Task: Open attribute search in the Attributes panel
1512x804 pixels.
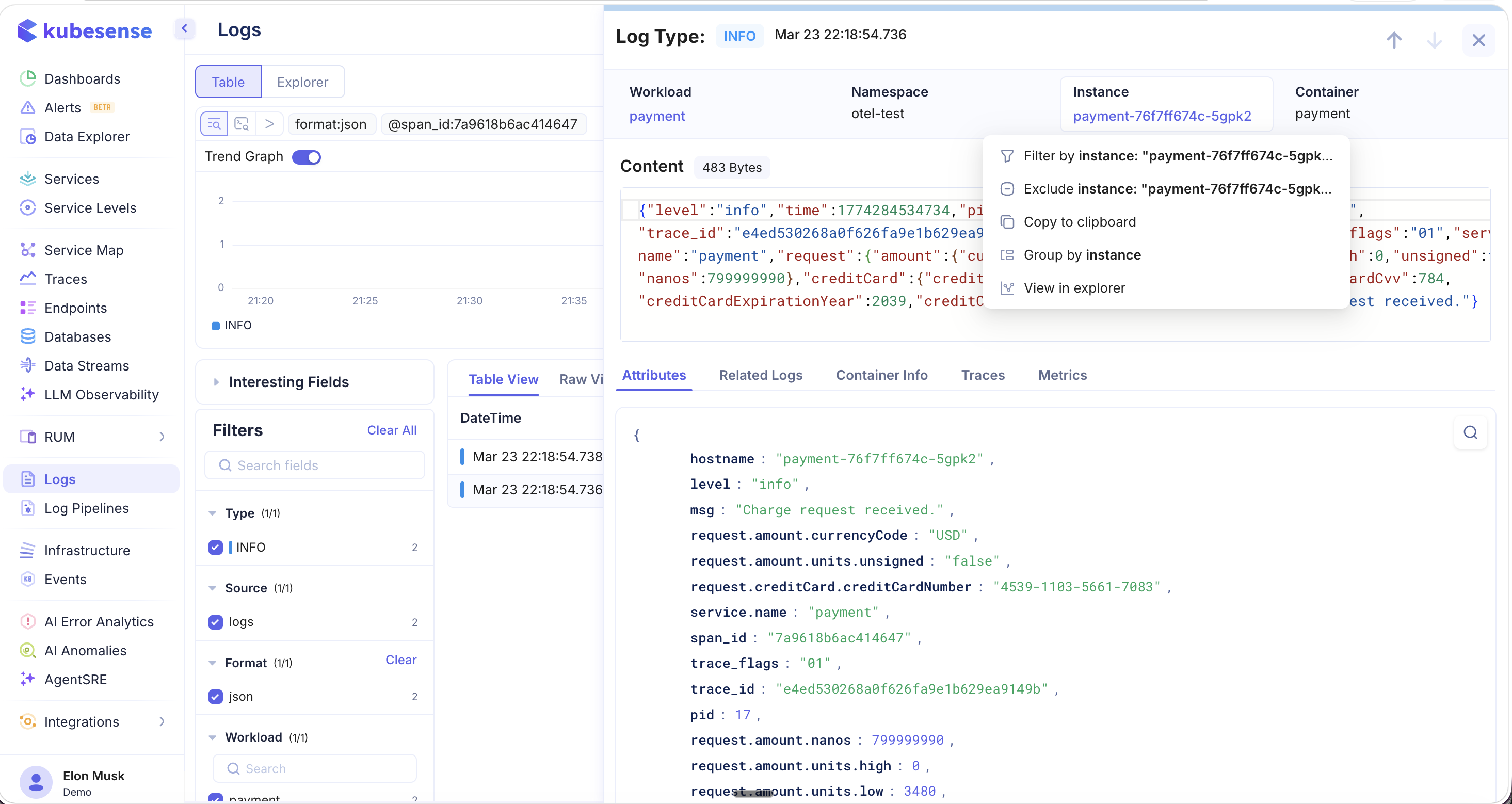Action: coord(1470,432)
